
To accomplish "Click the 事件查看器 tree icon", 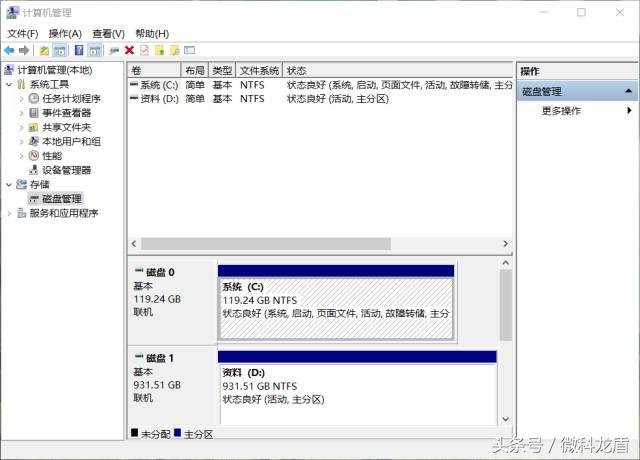I will (x=34, y=113).
